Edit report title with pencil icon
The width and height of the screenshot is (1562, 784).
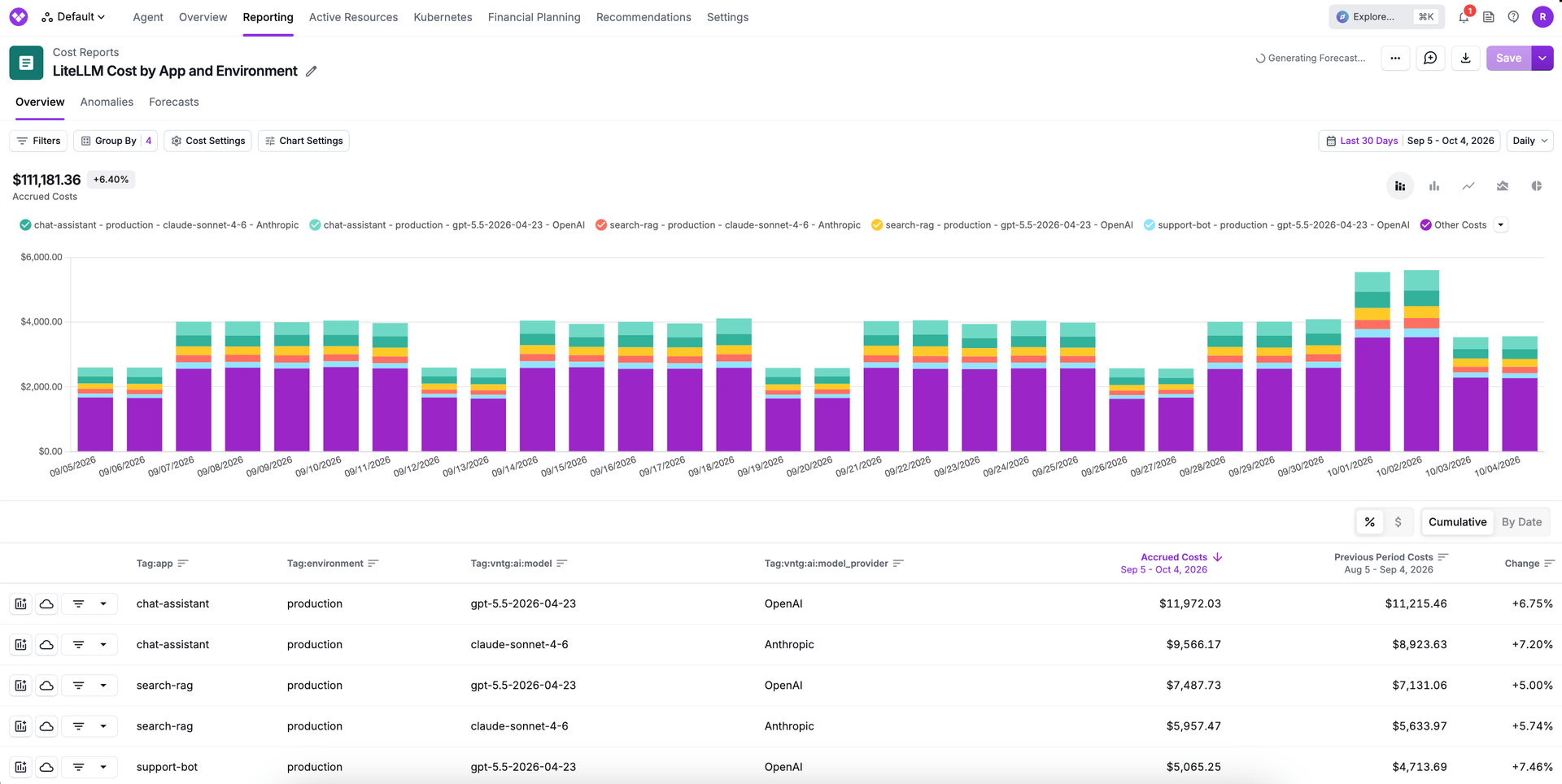point(311,72)
